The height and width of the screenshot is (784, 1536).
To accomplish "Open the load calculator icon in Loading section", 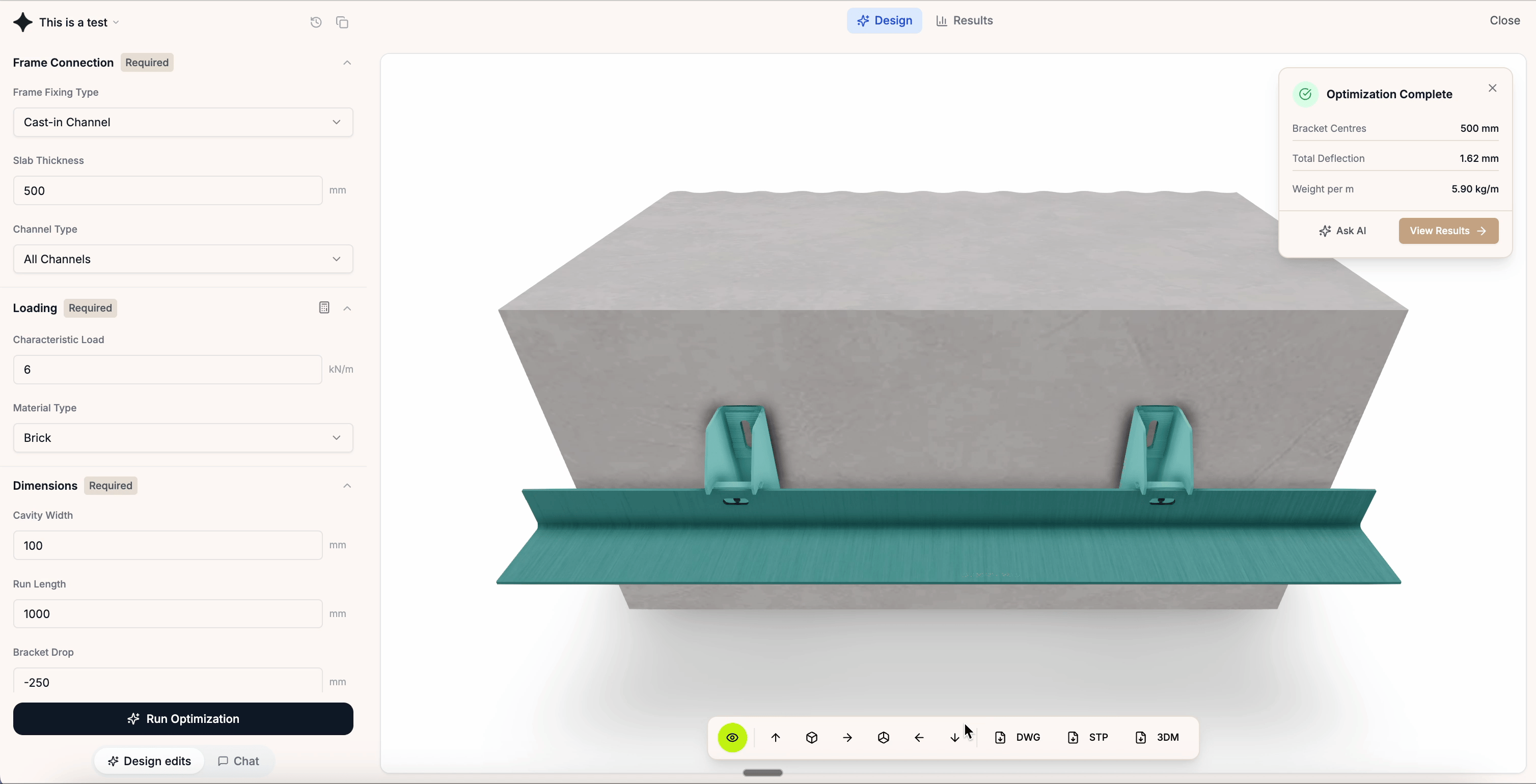I will [x=324, y=307].
